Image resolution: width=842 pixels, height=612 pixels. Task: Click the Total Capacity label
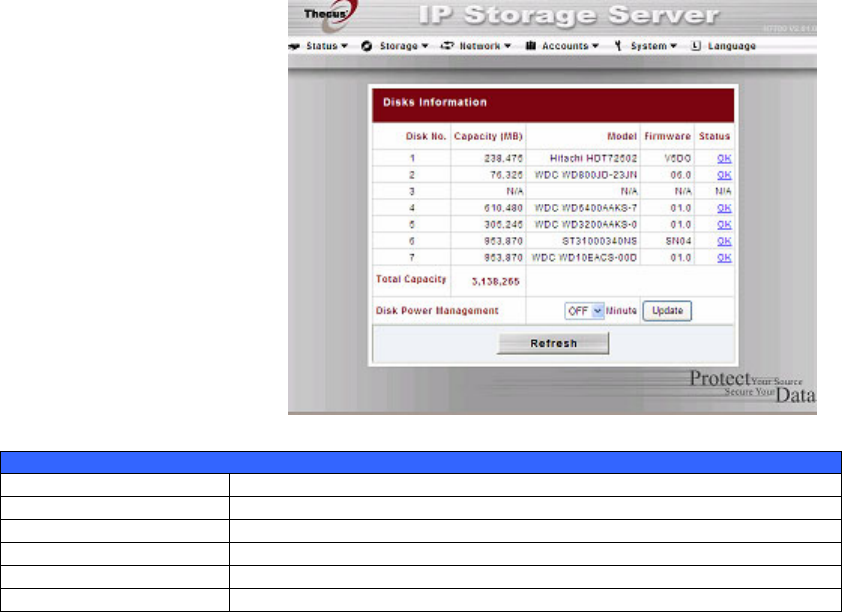[x=411, y=279]
